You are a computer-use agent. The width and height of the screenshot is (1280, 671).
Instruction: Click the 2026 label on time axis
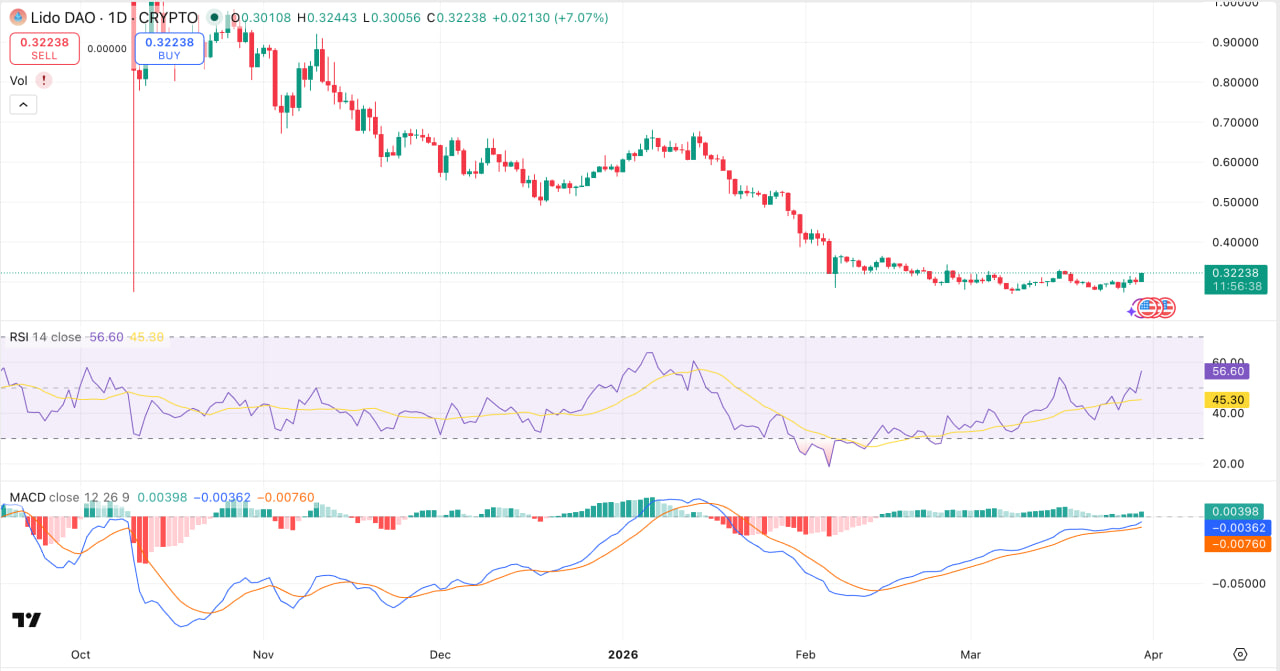[x=622, y=654]
